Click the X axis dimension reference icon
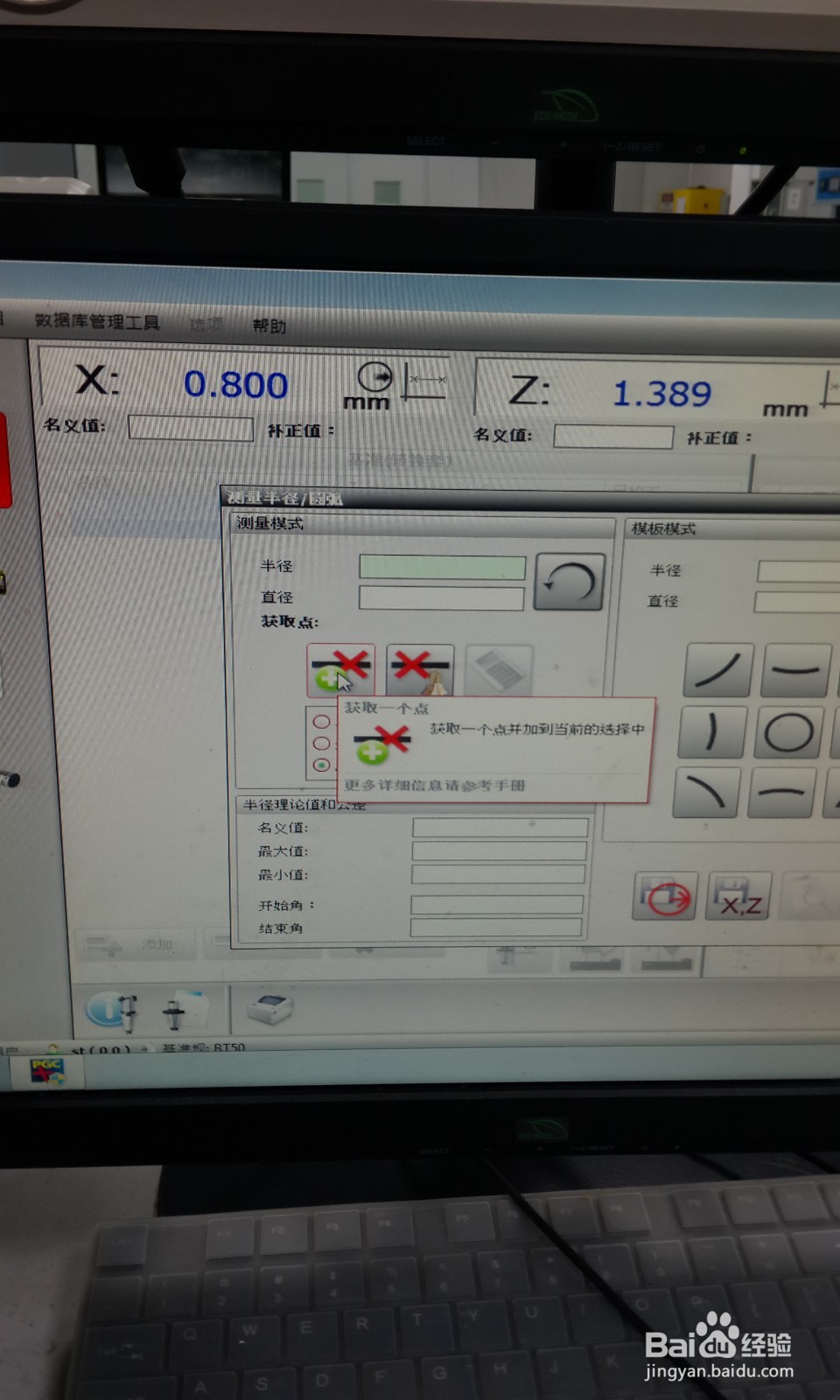This screenshot has height=1400, width=840. [425, 381]
